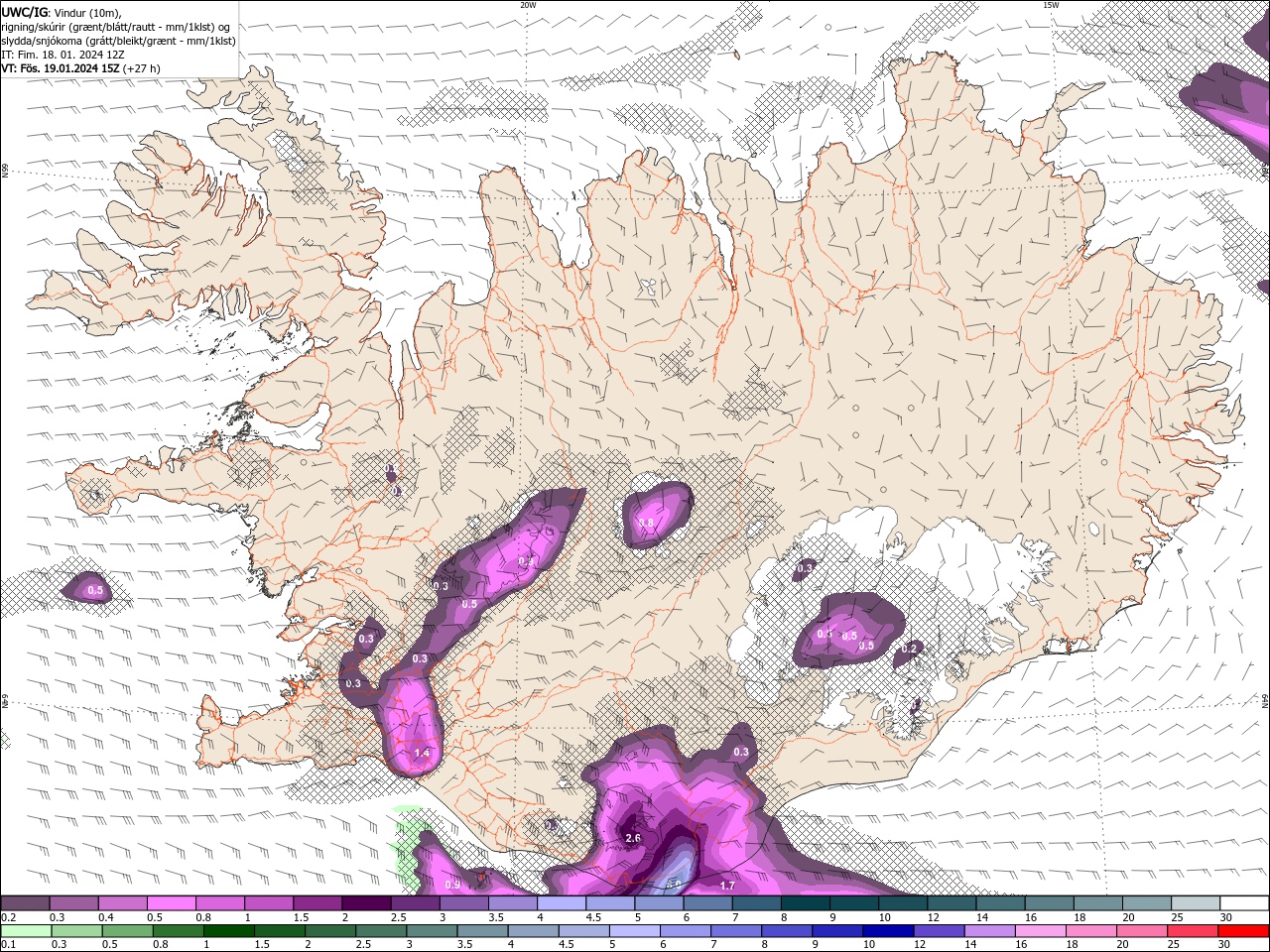
Task: Pick the darkest purple 2 swatch in the upper legend
Action: 366,903
